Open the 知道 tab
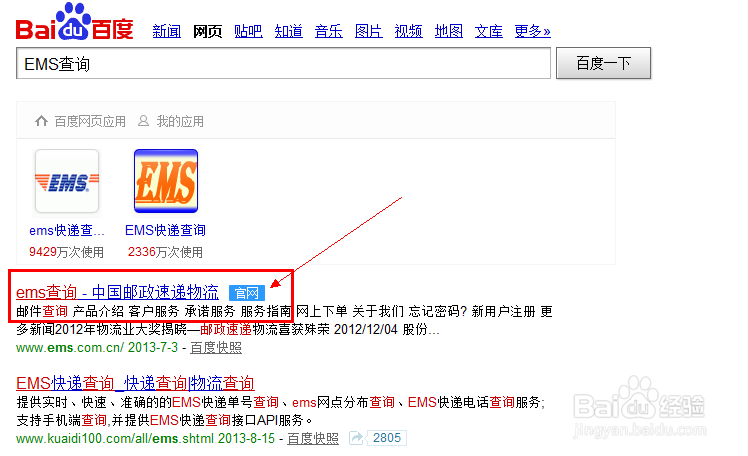 (289, 31)
